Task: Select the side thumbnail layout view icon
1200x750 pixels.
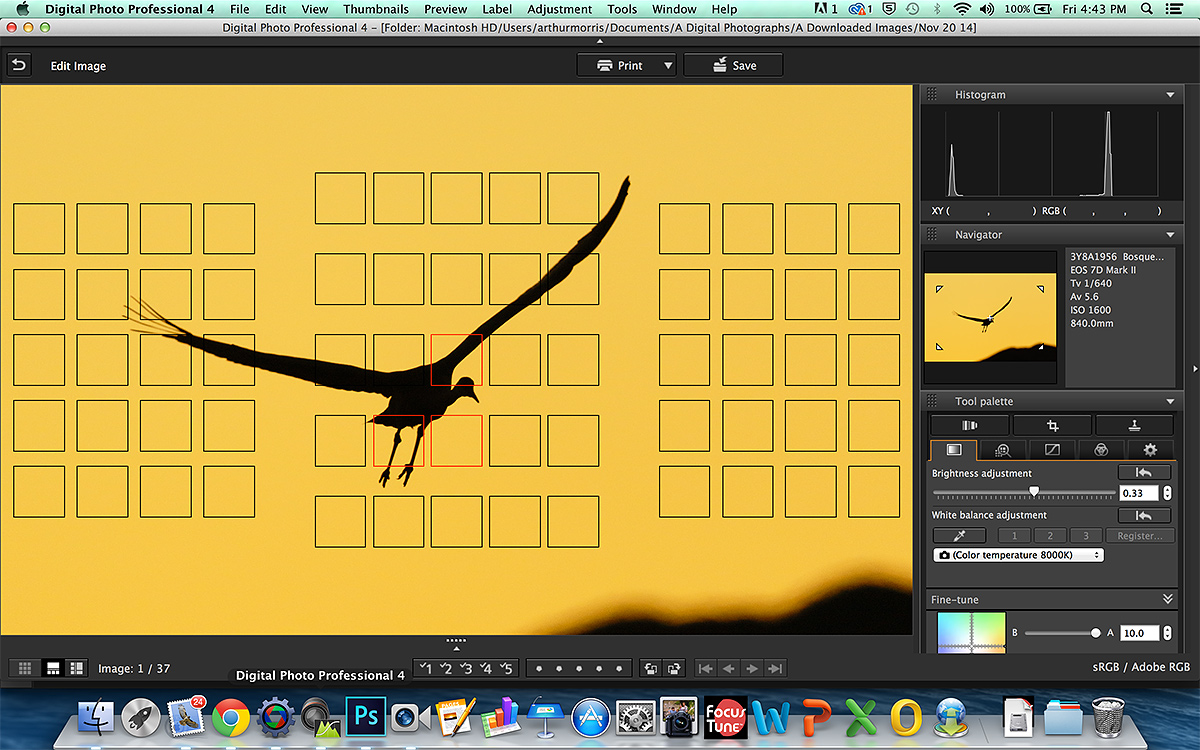Action: 77,668
